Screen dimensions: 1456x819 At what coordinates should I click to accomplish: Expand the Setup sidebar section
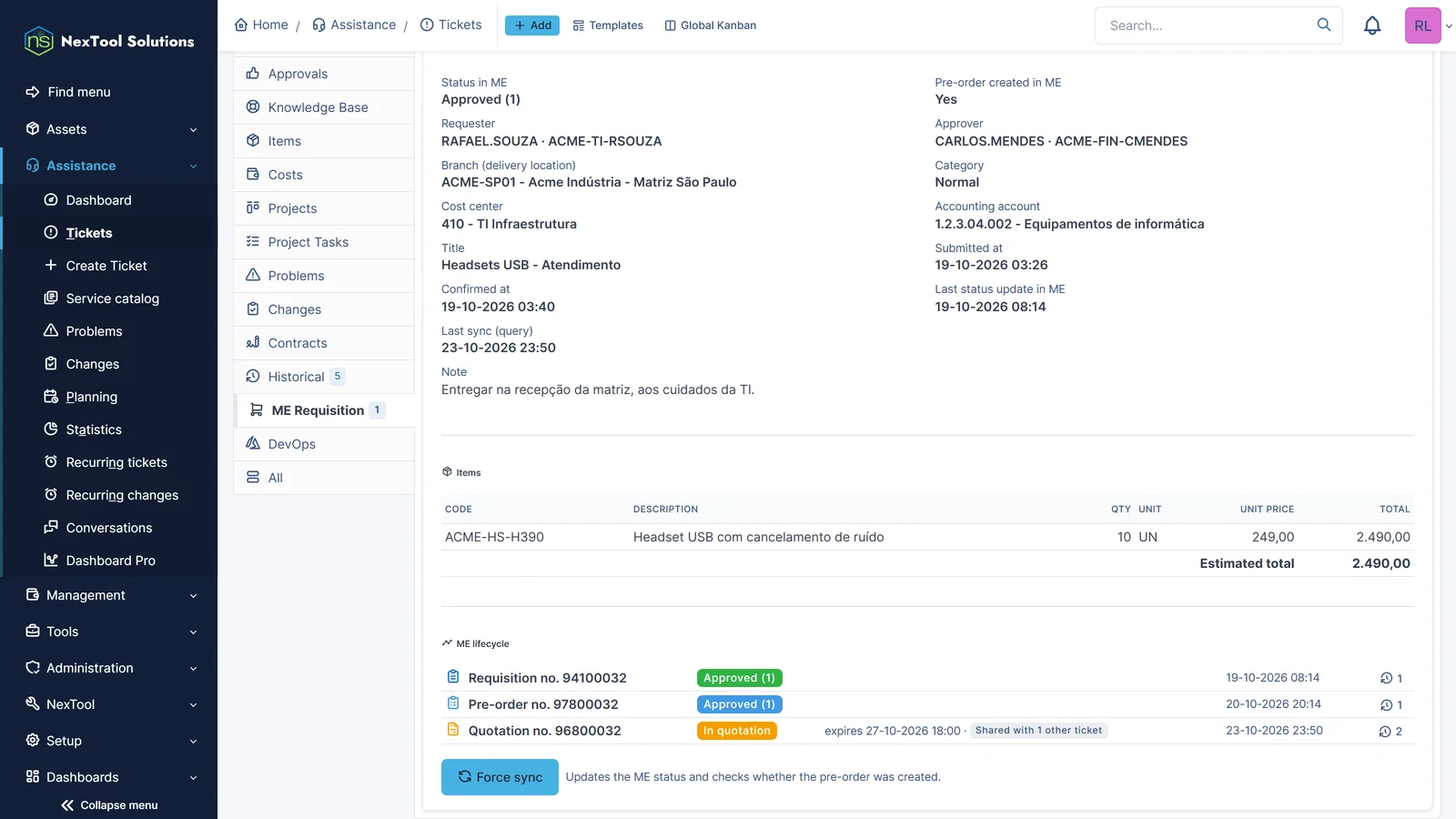tap(109, 741)
